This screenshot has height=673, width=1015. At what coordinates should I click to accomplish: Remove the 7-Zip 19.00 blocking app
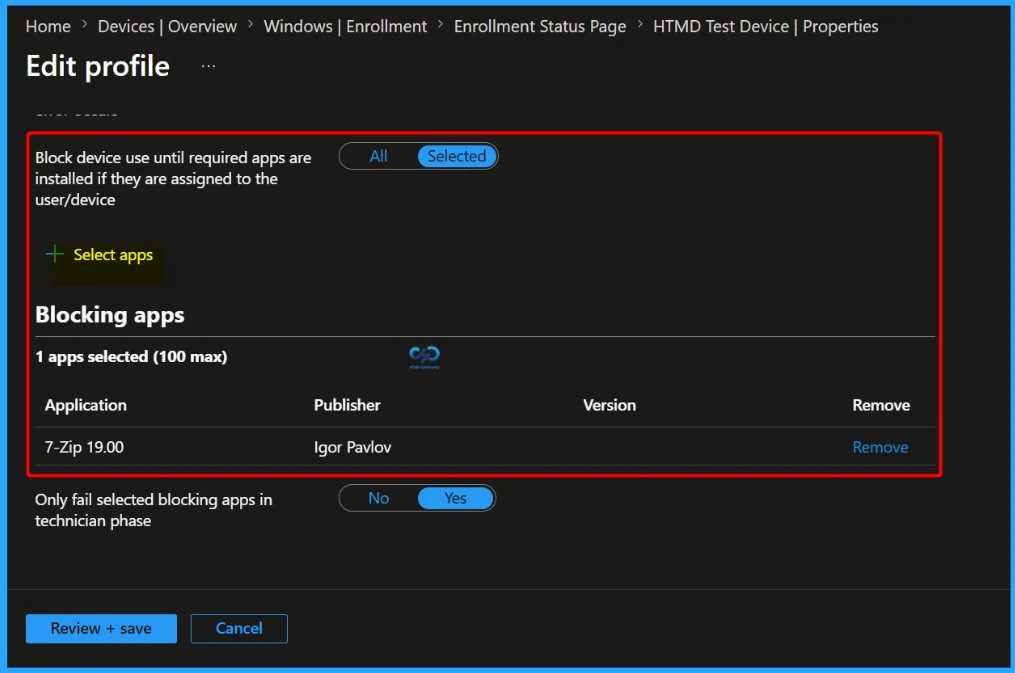(x=880, y=447)
